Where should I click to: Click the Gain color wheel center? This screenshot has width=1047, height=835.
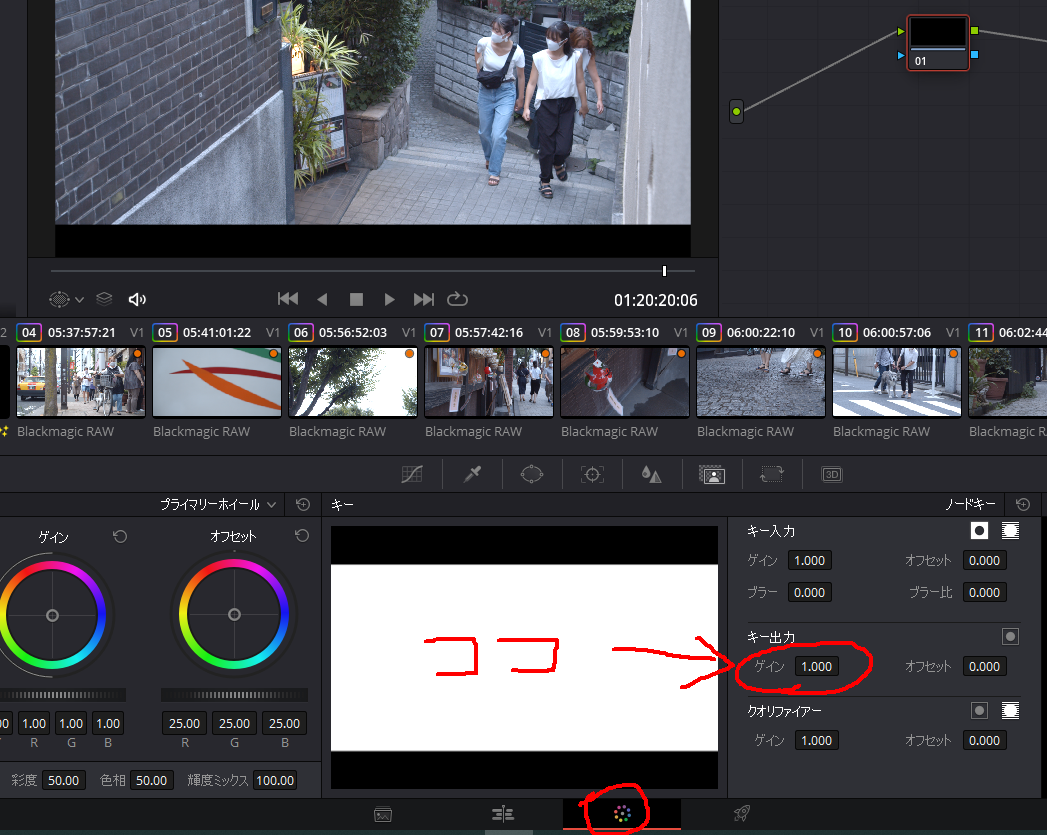(x=52, y=615)
